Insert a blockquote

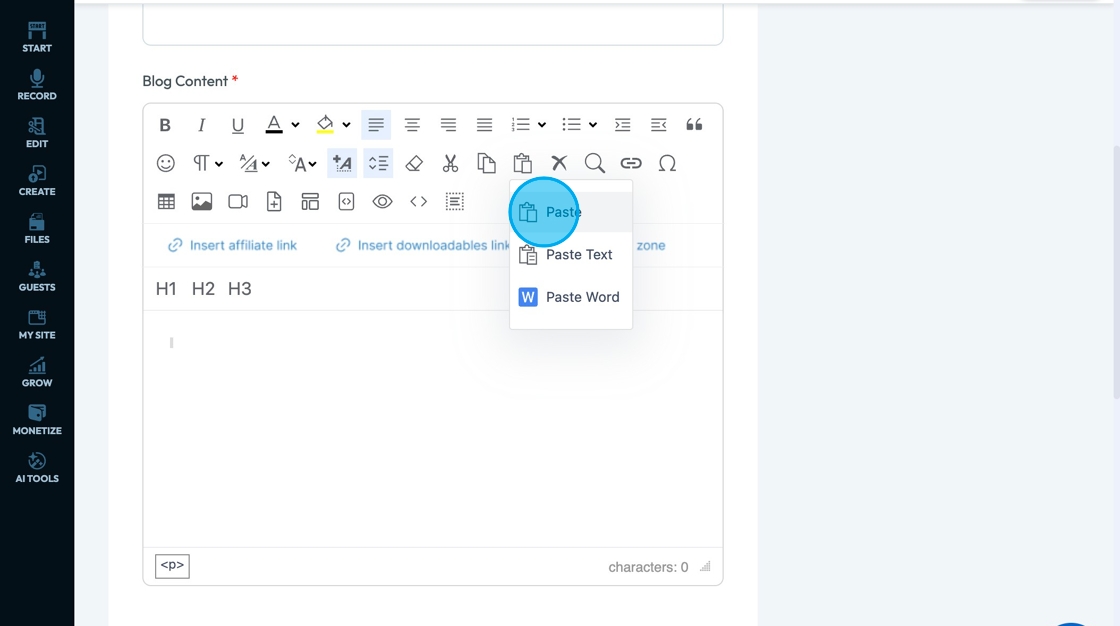(x=694, y=125)
